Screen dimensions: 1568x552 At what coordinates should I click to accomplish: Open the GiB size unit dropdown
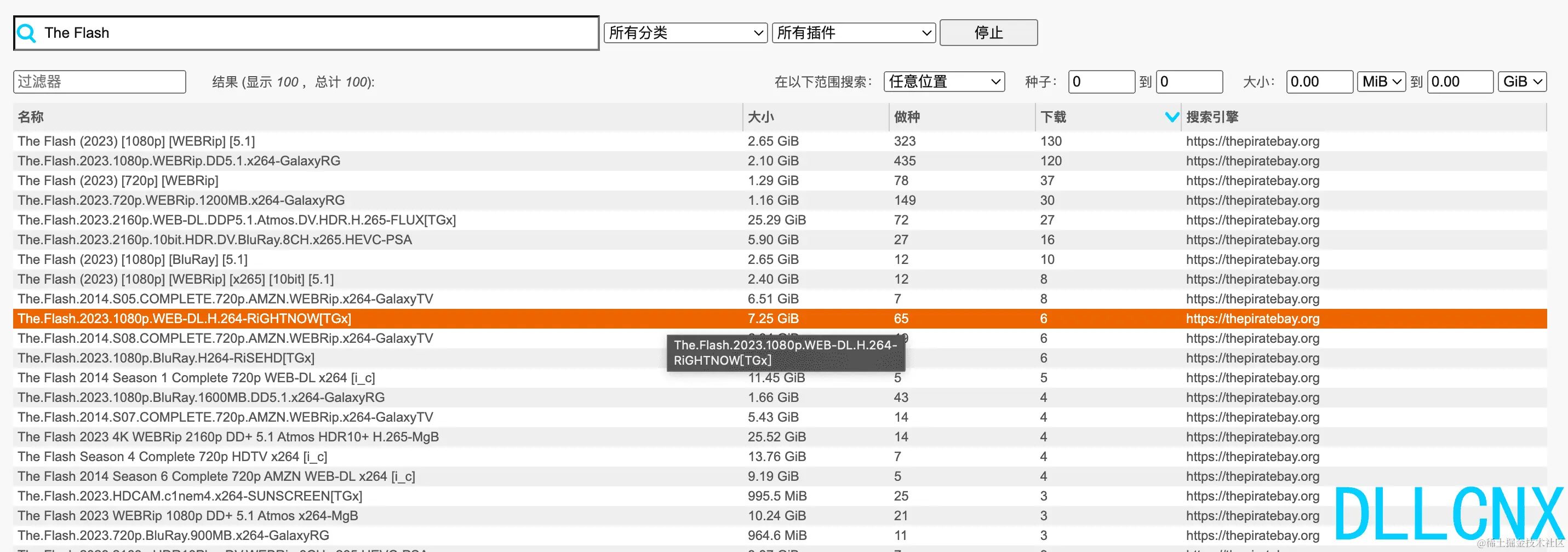pyautogui.click(x=1522, y=82)
